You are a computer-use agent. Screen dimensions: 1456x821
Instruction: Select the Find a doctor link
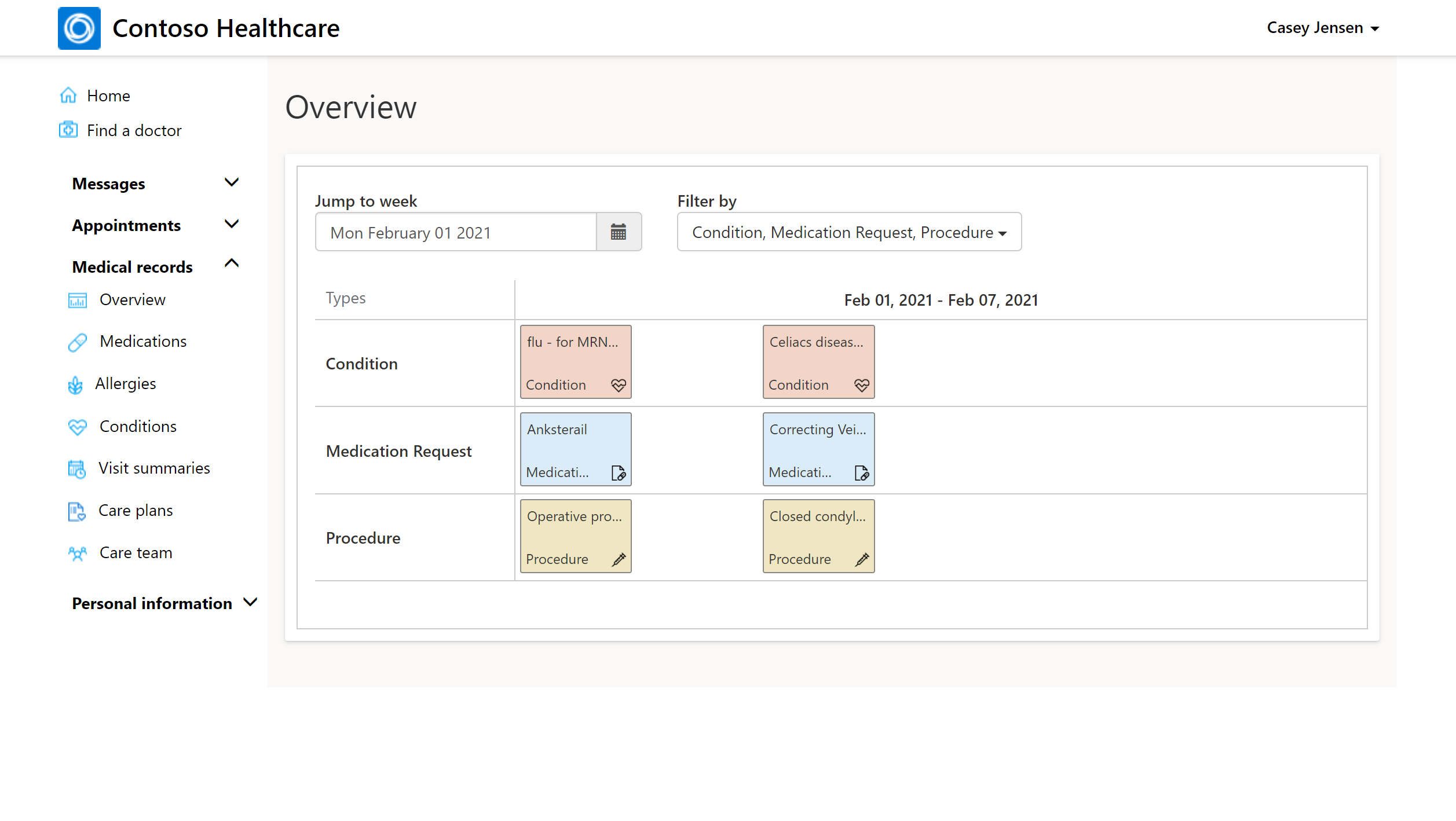click(134, 130)
